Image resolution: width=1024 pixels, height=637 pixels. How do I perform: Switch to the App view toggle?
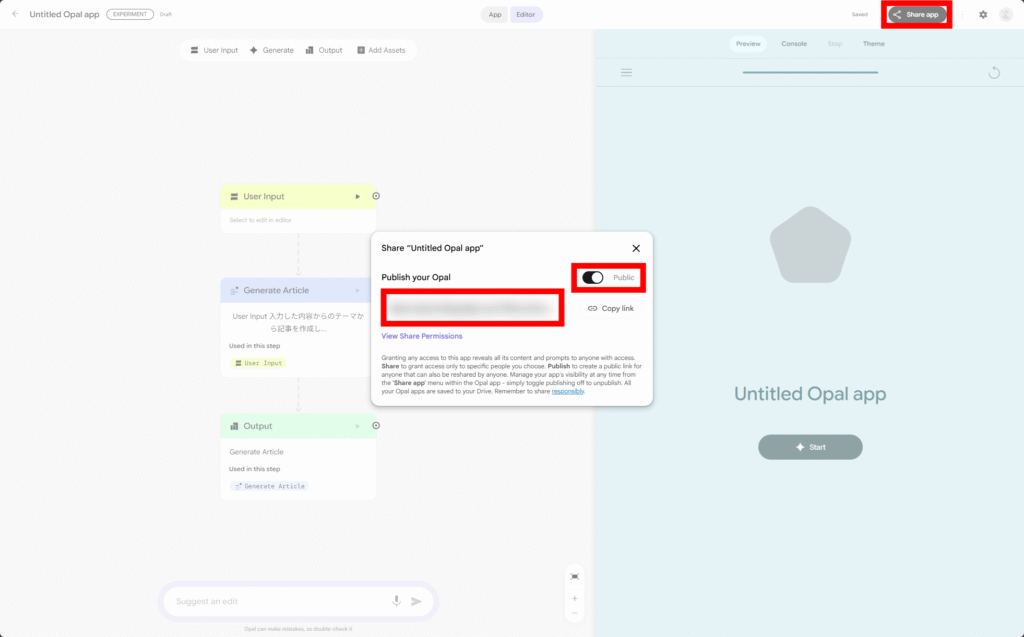[495, 15]
